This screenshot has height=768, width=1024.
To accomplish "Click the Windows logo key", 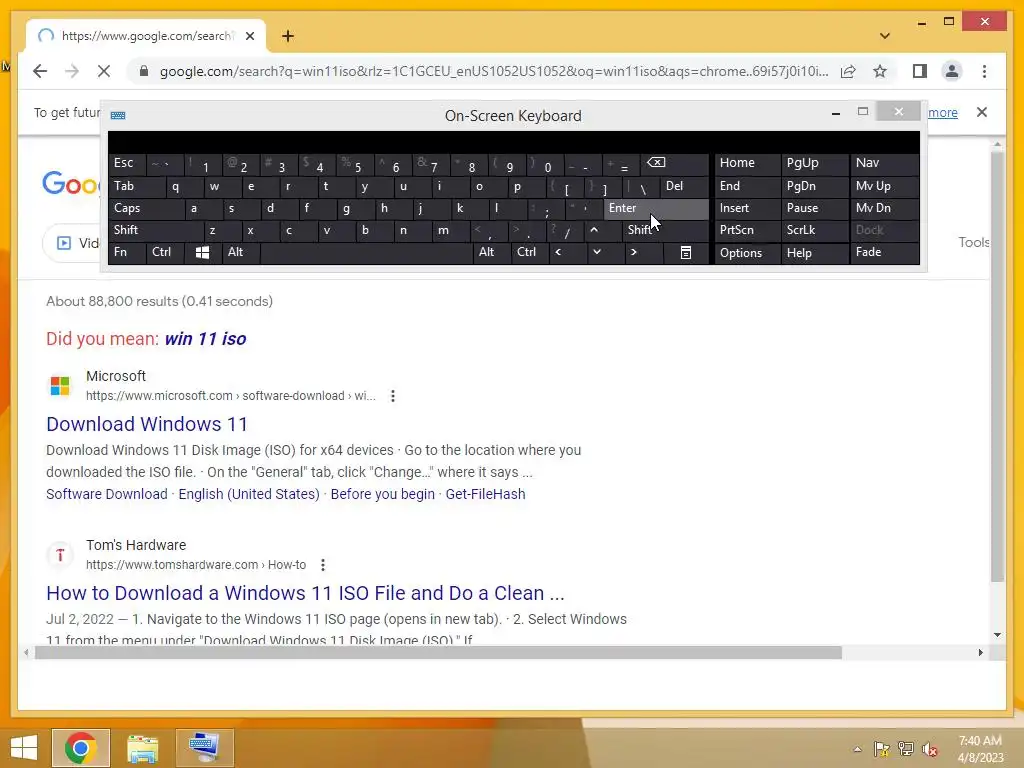I will (x=202, y=252).
